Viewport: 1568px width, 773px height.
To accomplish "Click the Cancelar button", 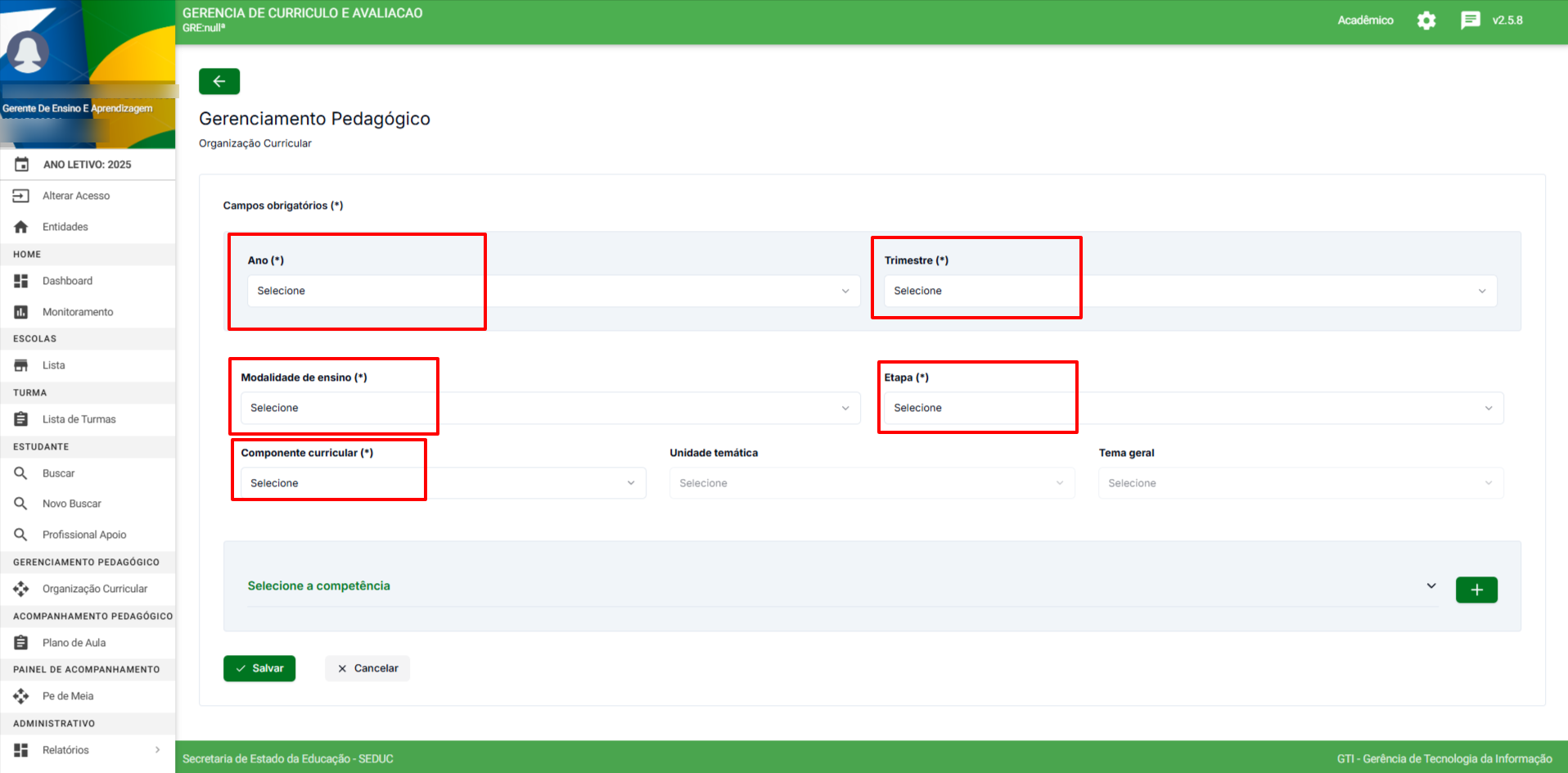I will pos(367,668).
